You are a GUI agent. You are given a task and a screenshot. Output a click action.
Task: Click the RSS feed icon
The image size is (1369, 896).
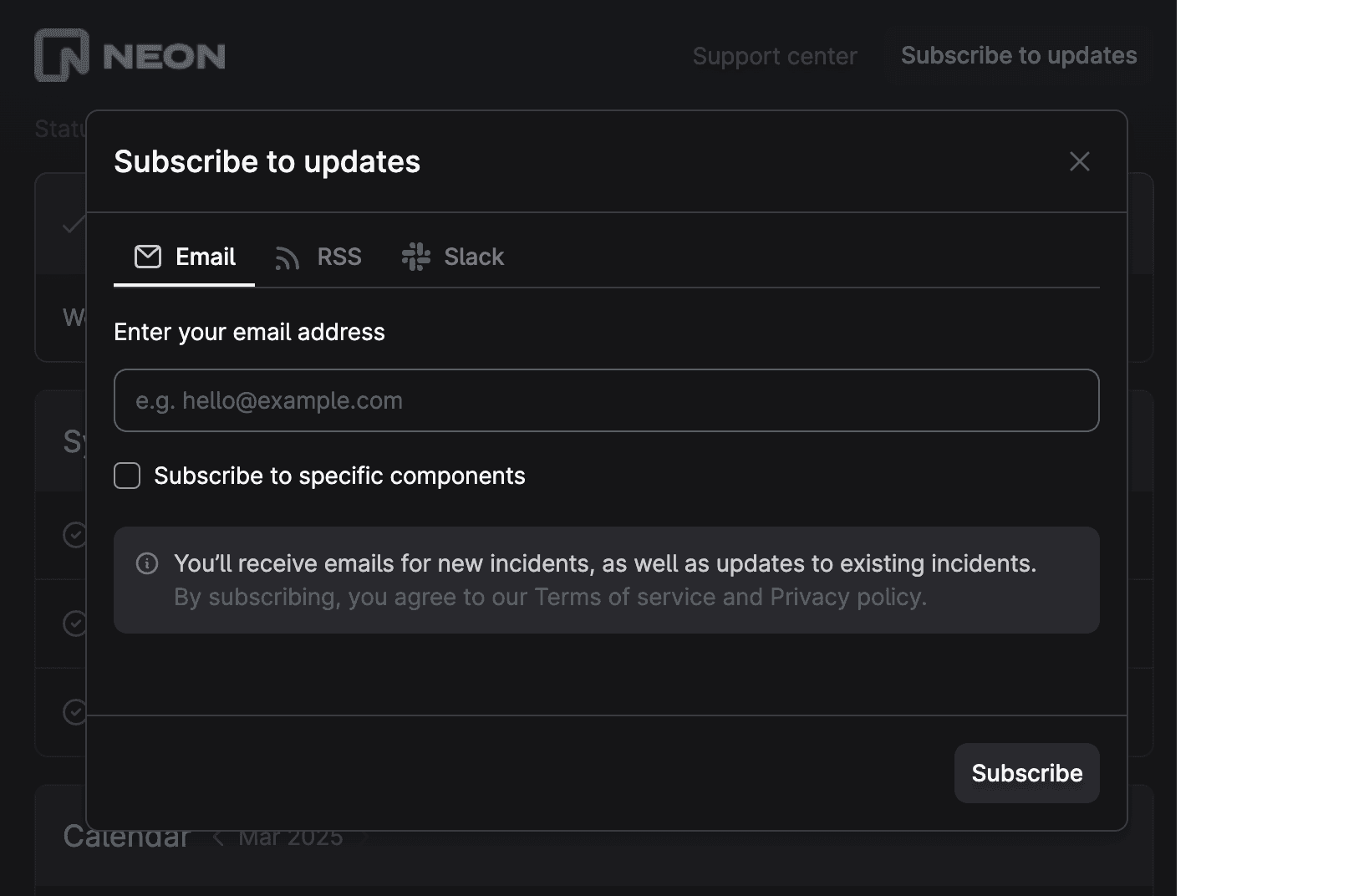point(288,258)
